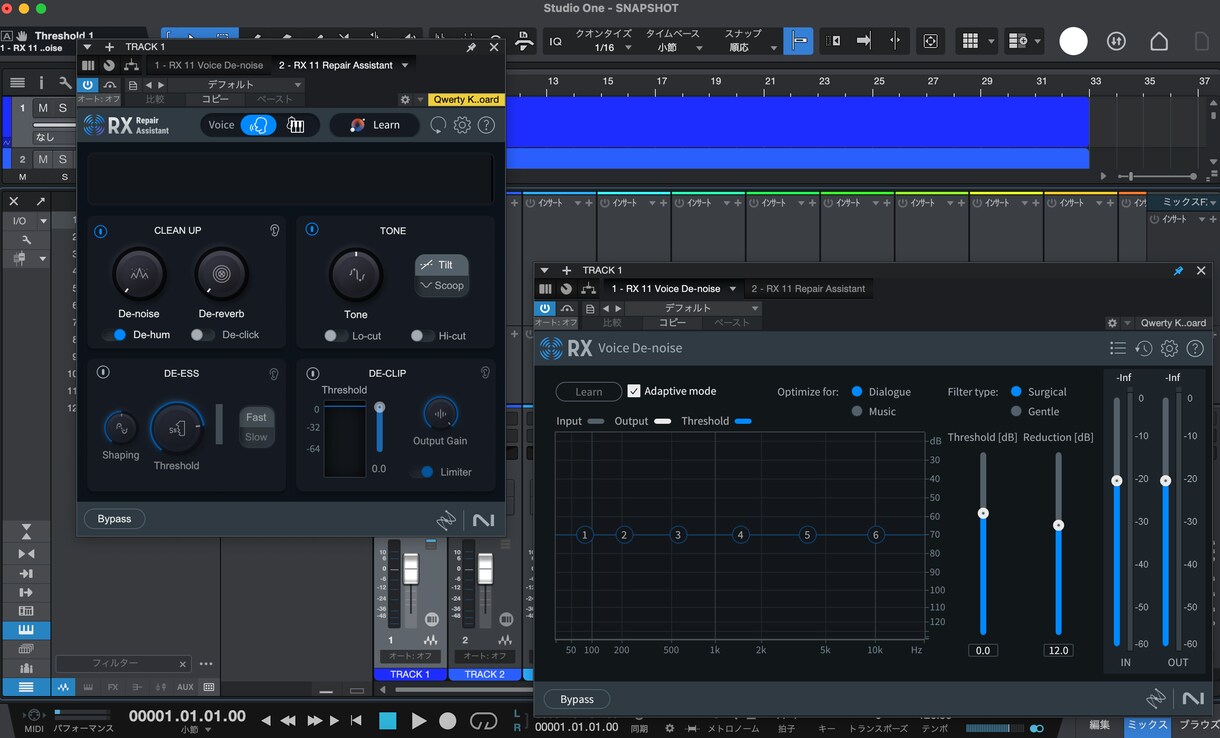Toggle the De-hum switch
The width and height of the screenshot is (1220, 738).
click(x=115, y=335)
